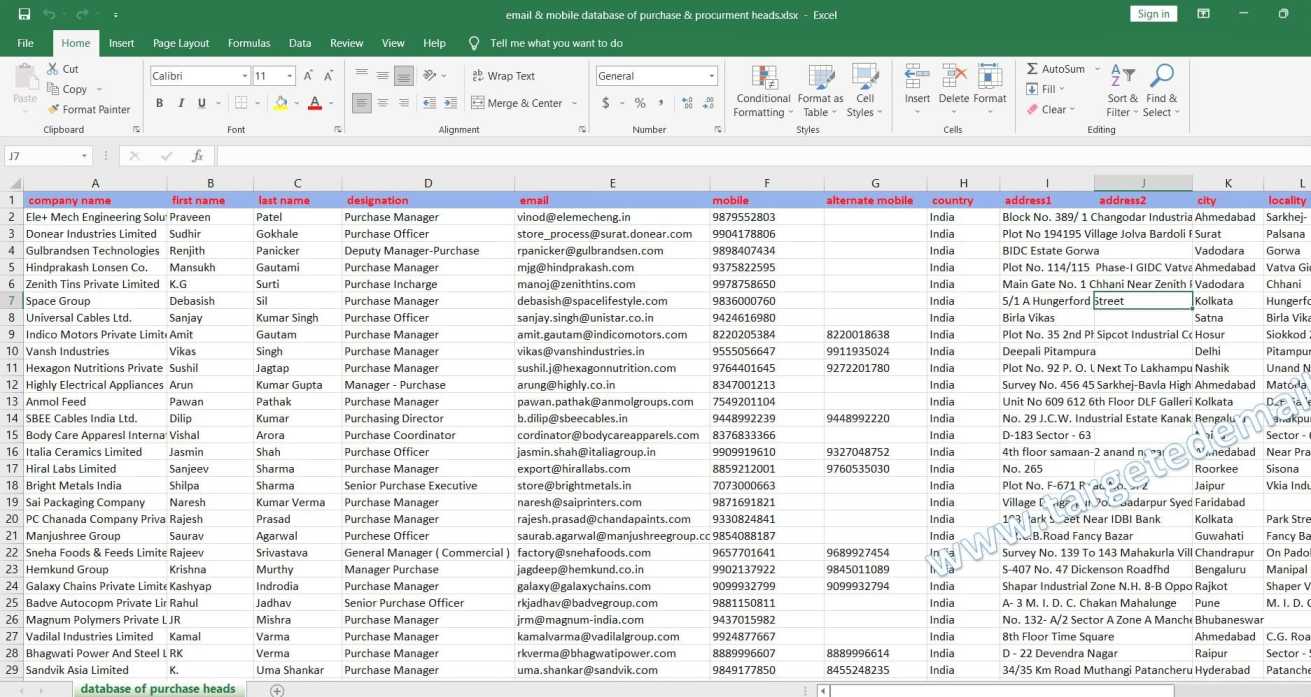Click the Insert Function fx icon

197,156
